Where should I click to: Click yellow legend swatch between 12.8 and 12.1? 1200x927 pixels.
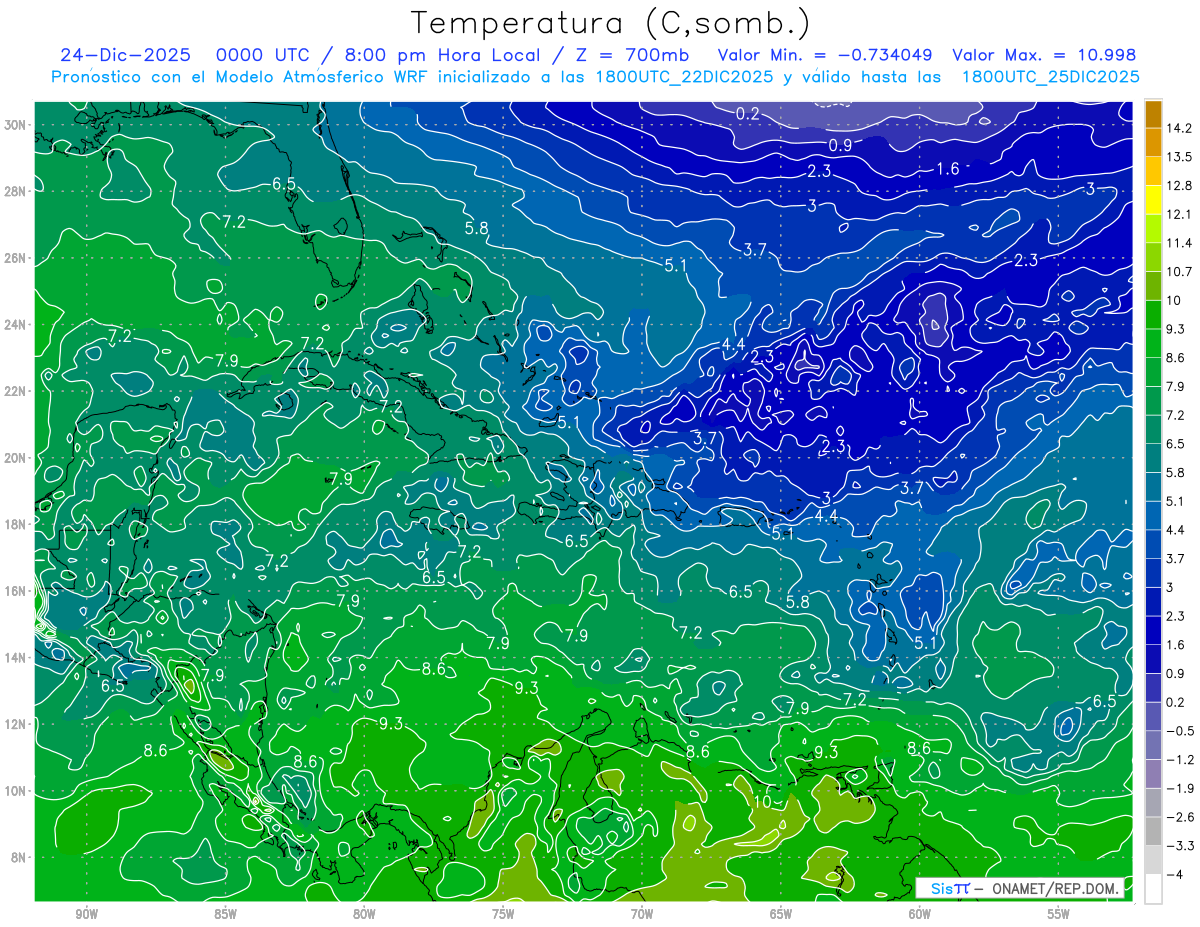pyautogui.click(x=1153, y=200)
